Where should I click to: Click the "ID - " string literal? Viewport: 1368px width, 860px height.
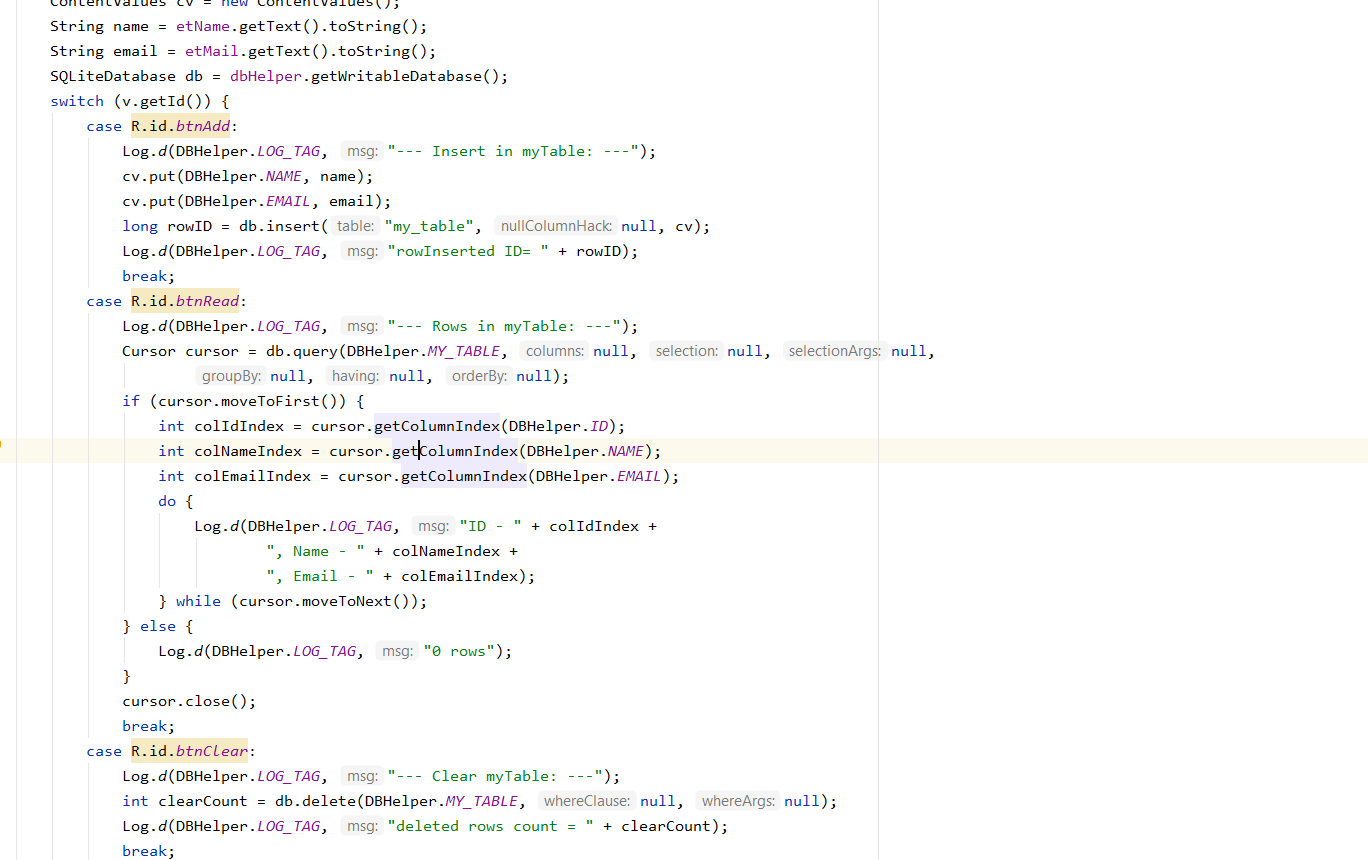491,526
